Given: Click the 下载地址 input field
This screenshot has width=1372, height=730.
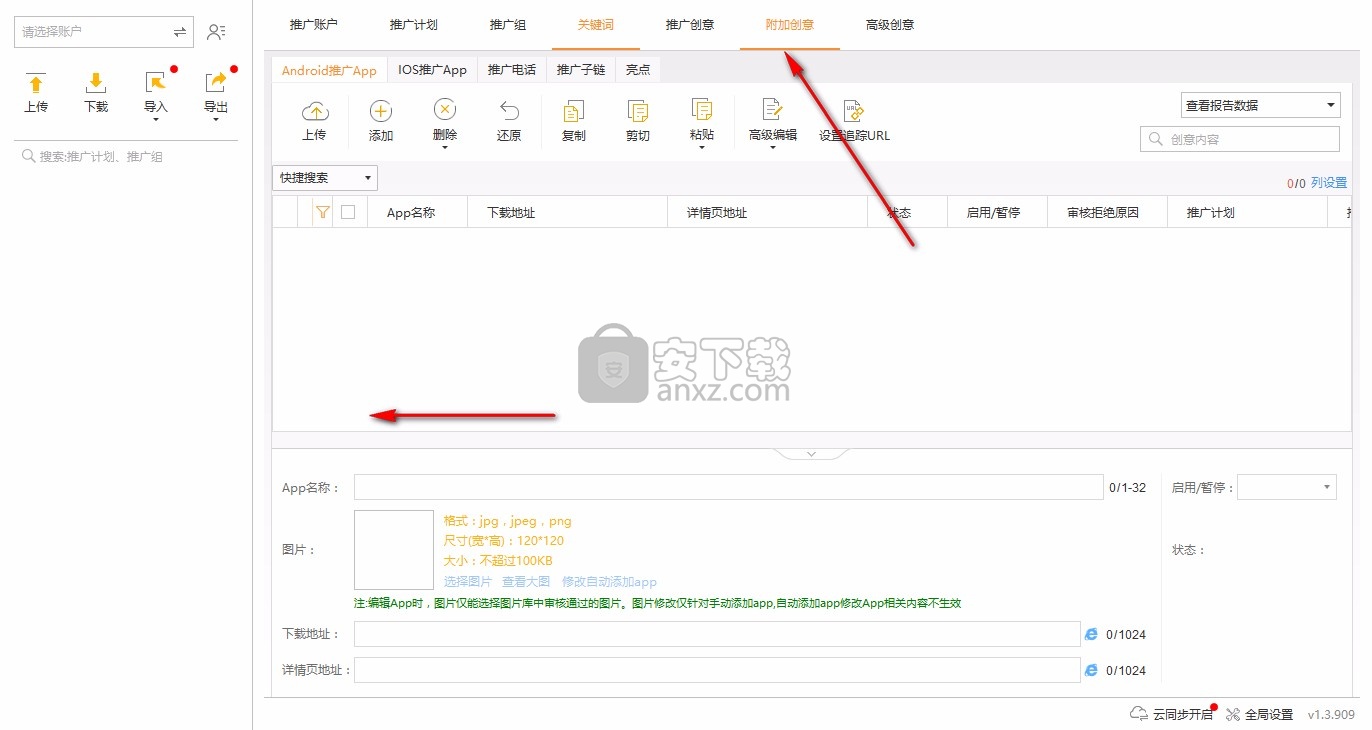Looking at the screenshot, I should [717, 634].
